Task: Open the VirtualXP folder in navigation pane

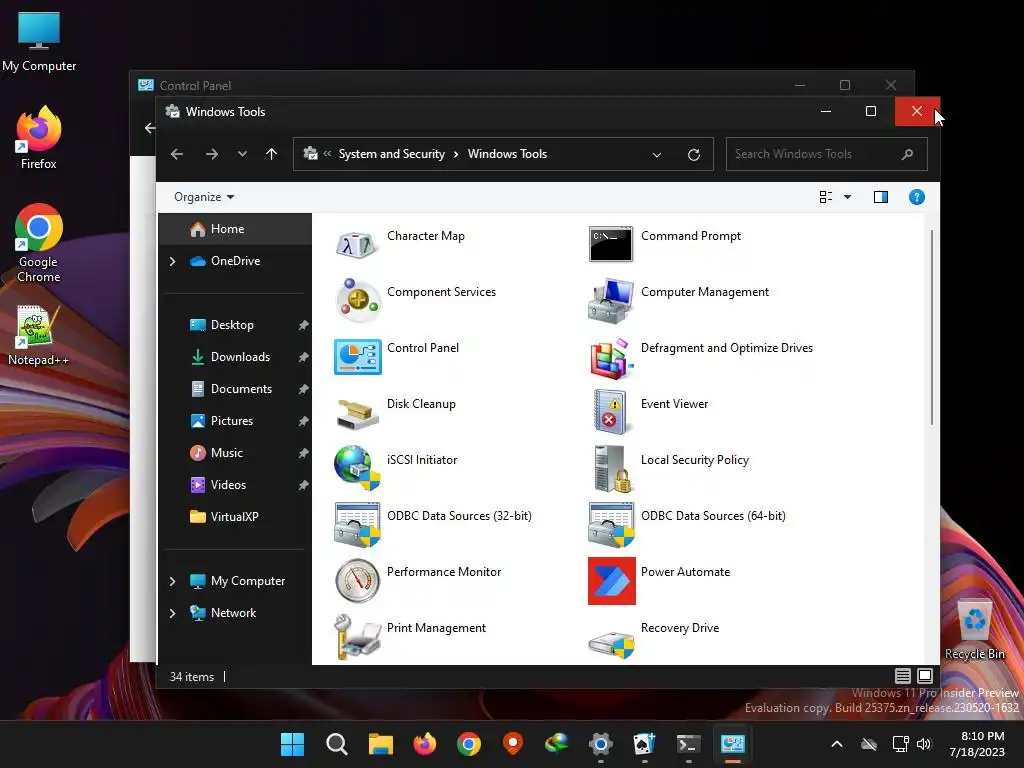Action: pos(235,517)
